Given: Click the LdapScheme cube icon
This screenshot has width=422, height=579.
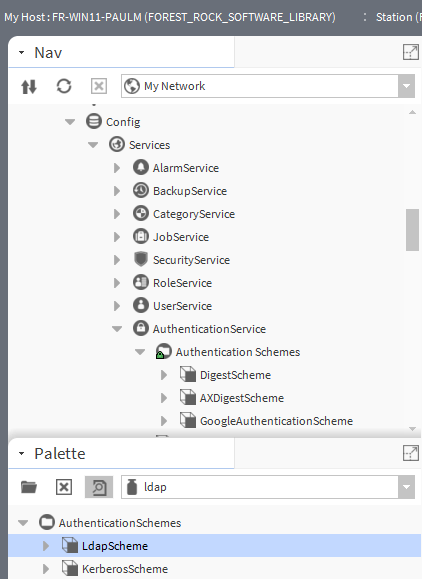Looking at the screenshot, I should coord(70,545).
